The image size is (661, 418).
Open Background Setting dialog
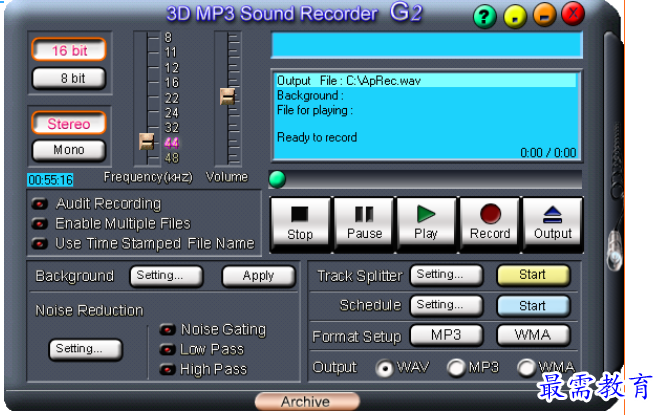click(167, 276)
